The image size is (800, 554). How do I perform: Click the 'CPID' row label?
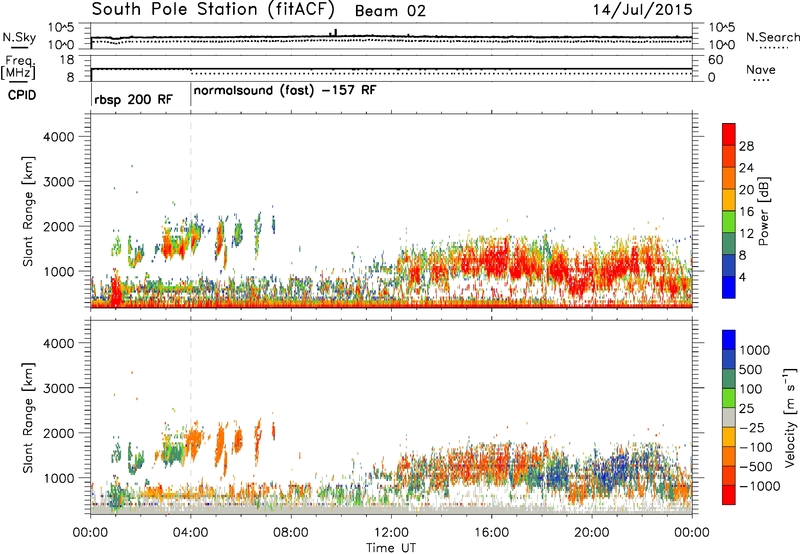pyautogui.click(x=22, y=95)
